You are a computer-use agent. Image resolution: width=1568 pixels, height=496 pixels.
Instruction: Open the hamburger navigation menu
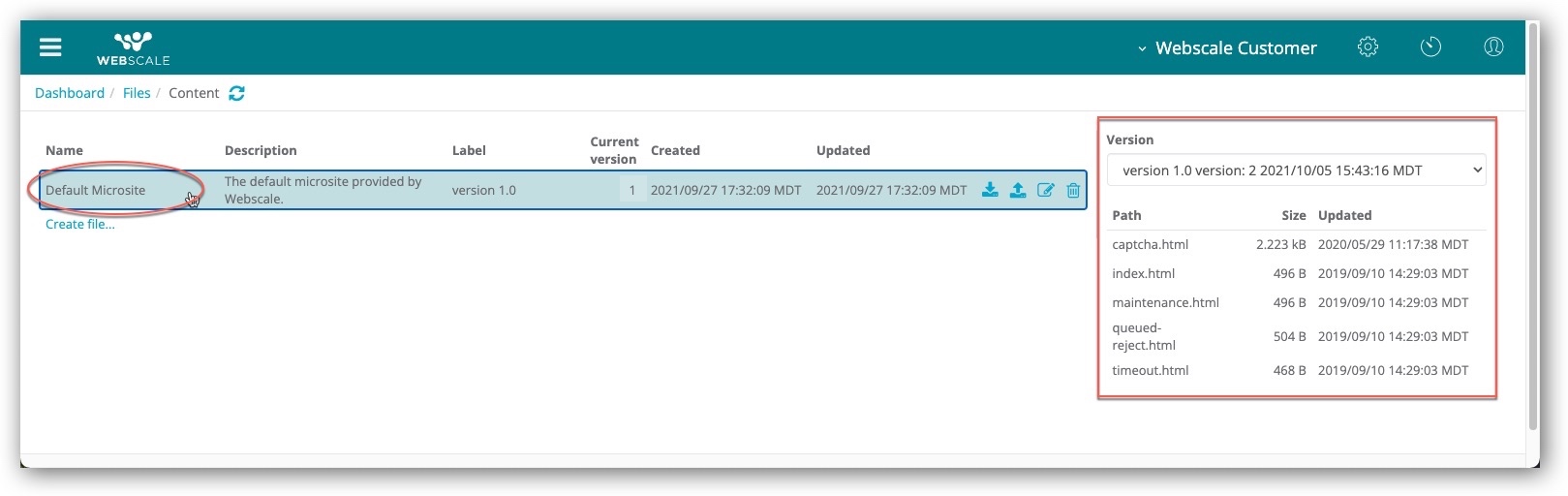[x=50, y=47]
